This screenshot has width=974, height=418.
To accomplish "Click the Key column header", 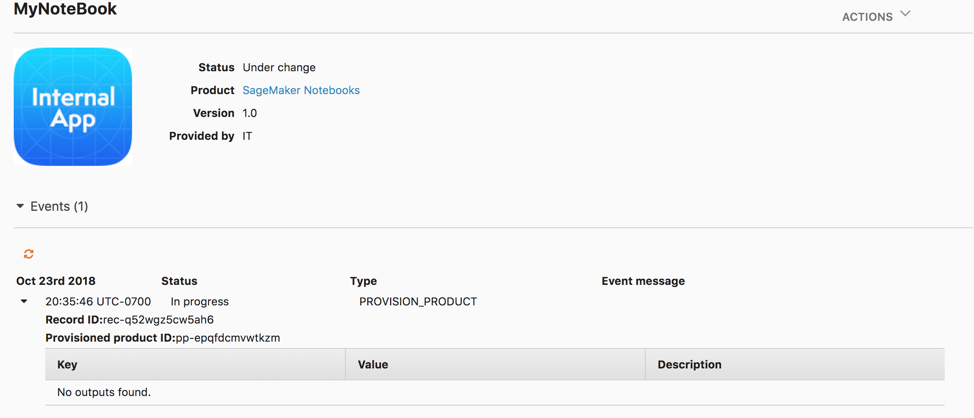I will pos(67,364).
